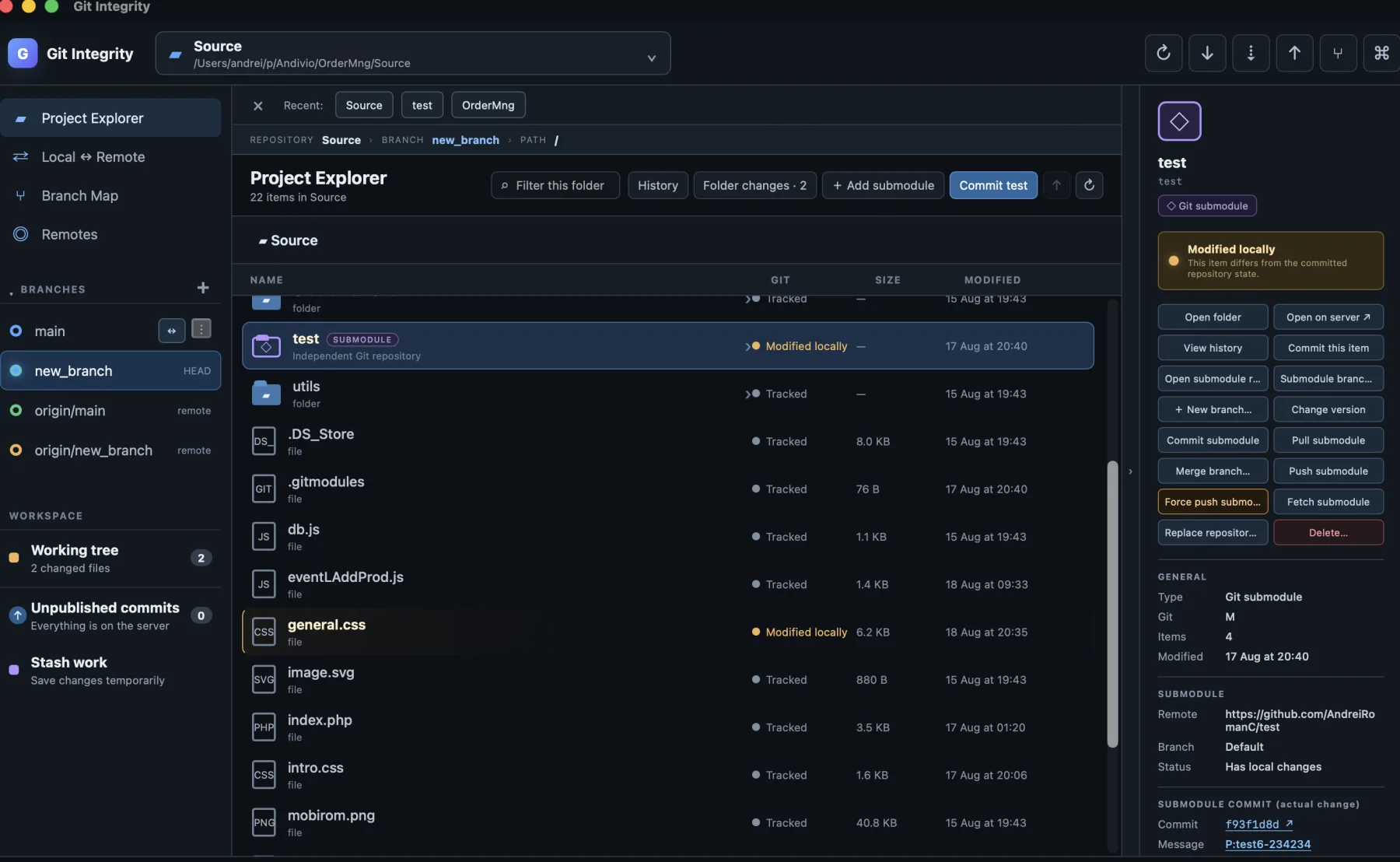
Task: Open the command palette icon
Action: [1381, 53]
